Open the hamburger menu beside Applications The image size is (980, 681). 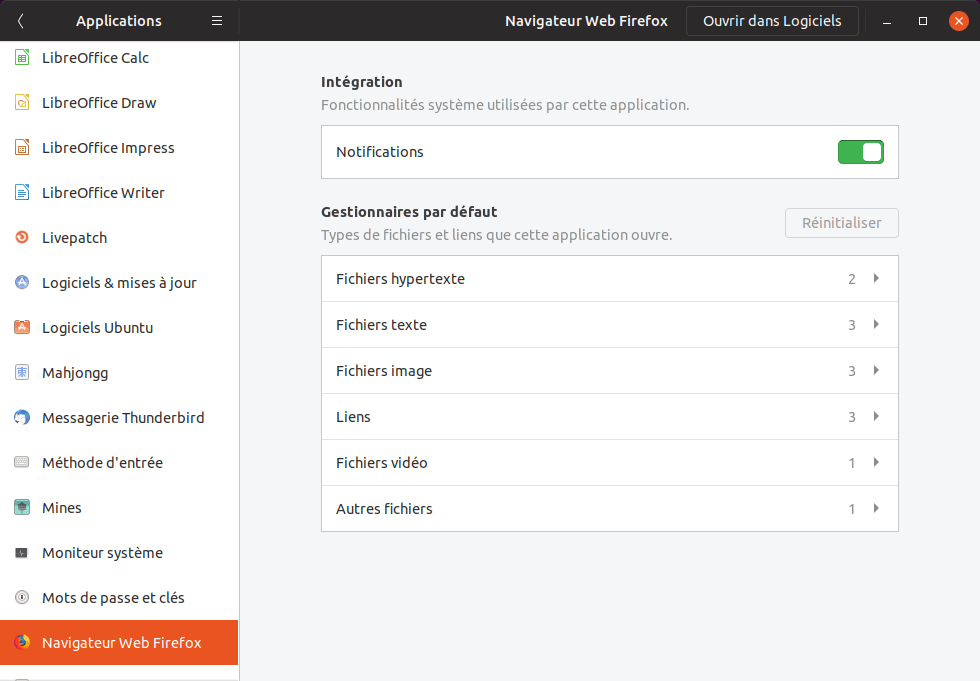[217, 21]
